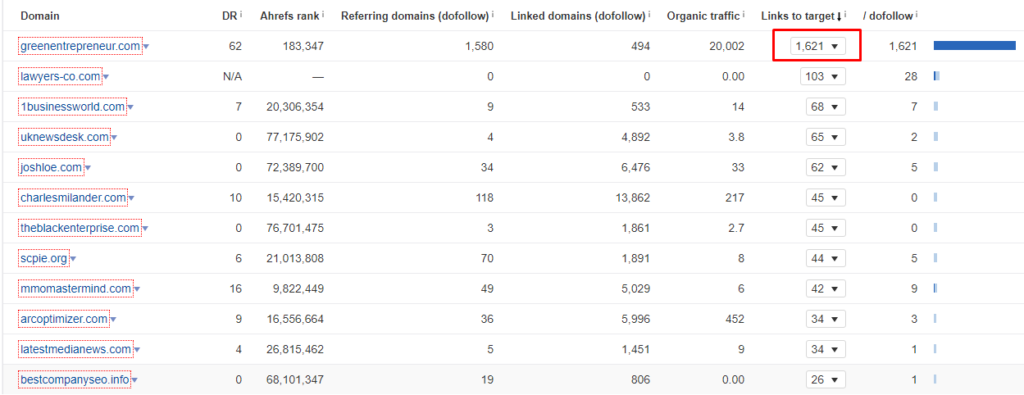The image size is (1024, 395).
Task: Open caret menu next to mmomastermind.com
Action: point(136,289)
